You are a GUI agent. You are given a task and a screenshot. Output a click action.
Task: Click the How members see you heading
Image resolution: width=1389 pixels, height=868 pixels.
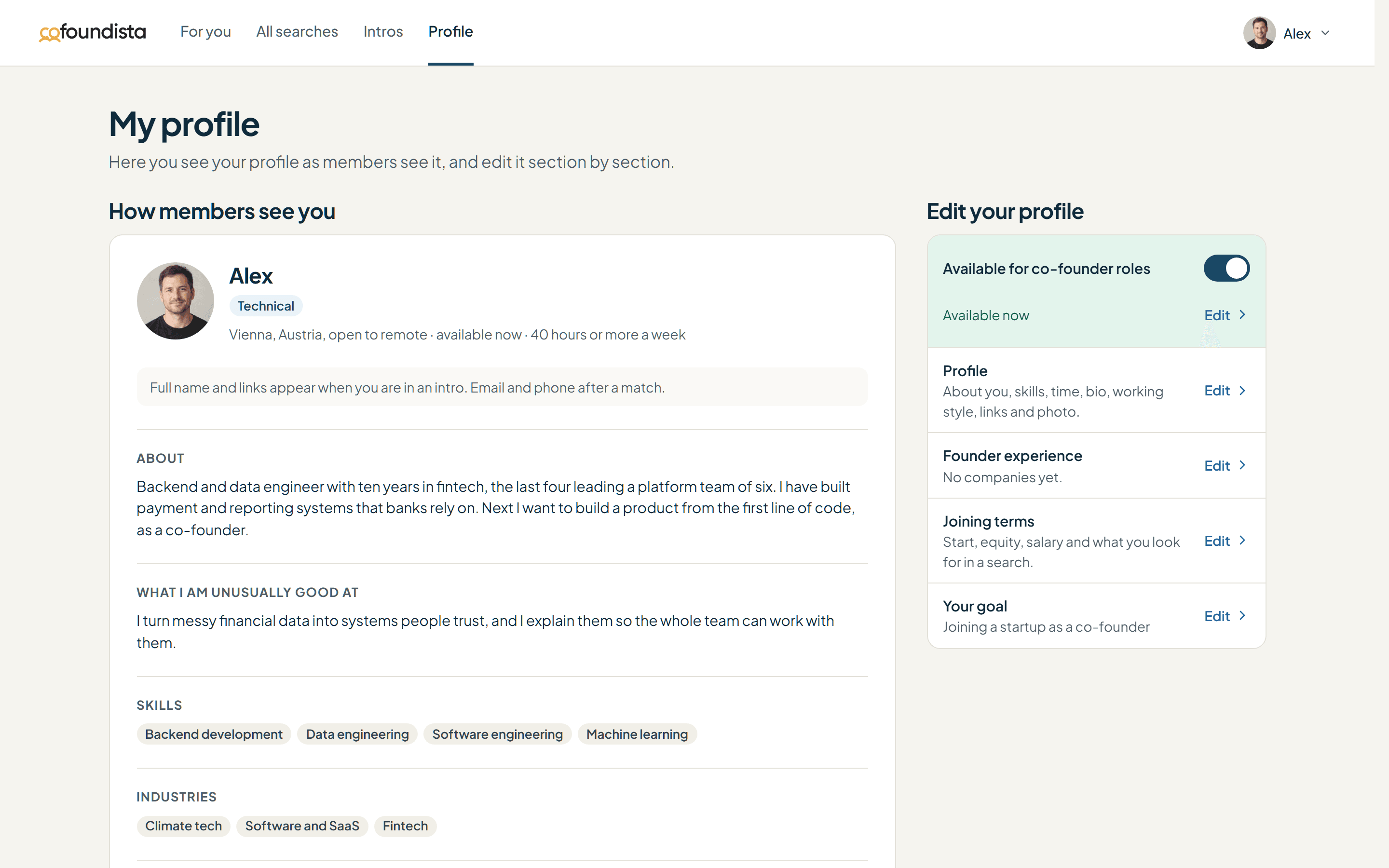221,211
